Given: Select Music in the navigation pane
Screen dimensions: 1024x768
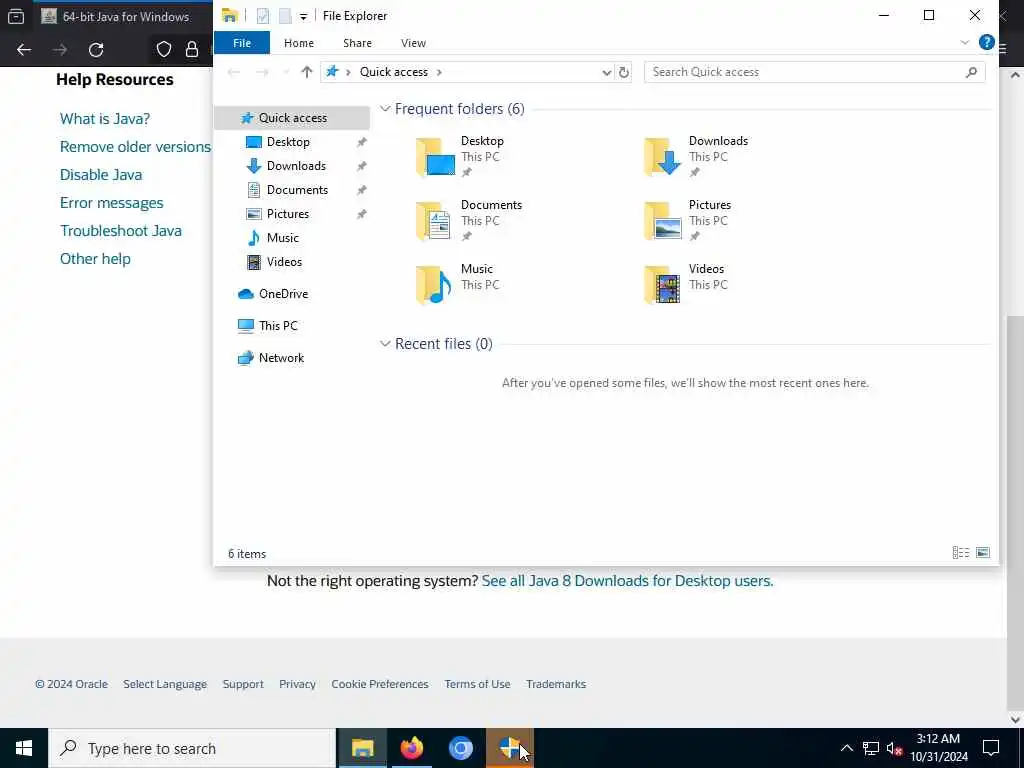Looking at the screenshot, I should pos(282,238).
